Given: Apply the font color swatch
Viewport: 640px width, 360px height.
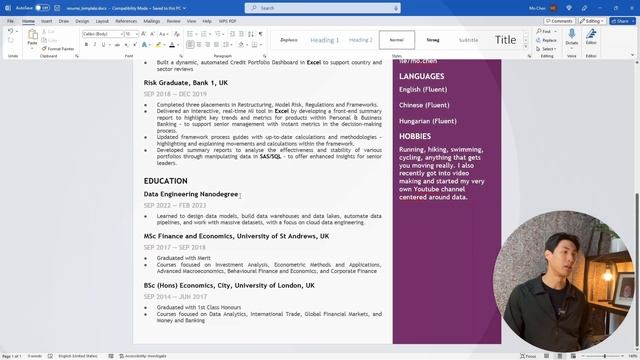Looking at the screenshot, I should click(x=172, y=44).
